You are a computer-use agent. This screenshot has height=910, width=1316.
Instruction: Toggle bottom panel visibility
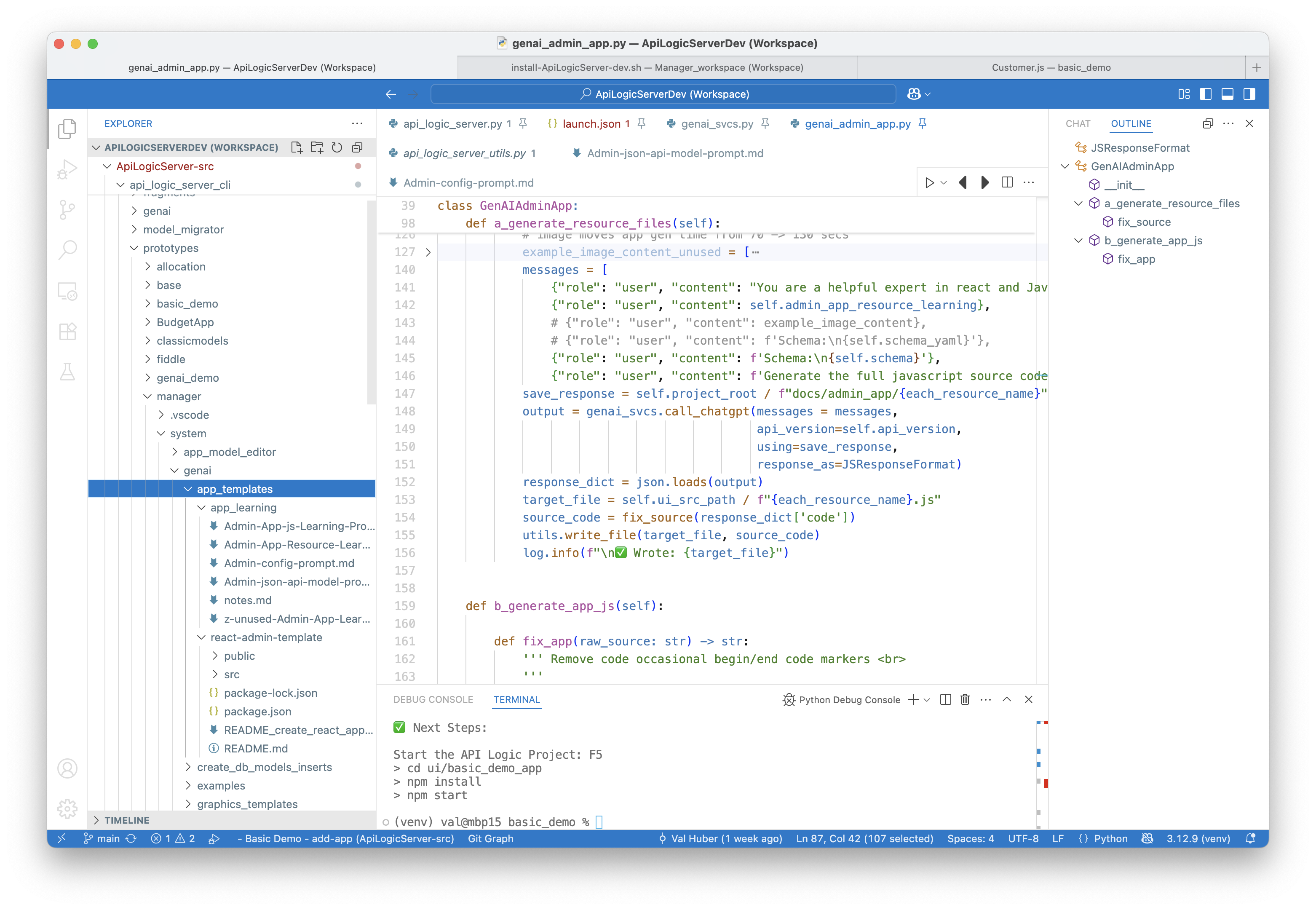click(x=1227, y=94)
